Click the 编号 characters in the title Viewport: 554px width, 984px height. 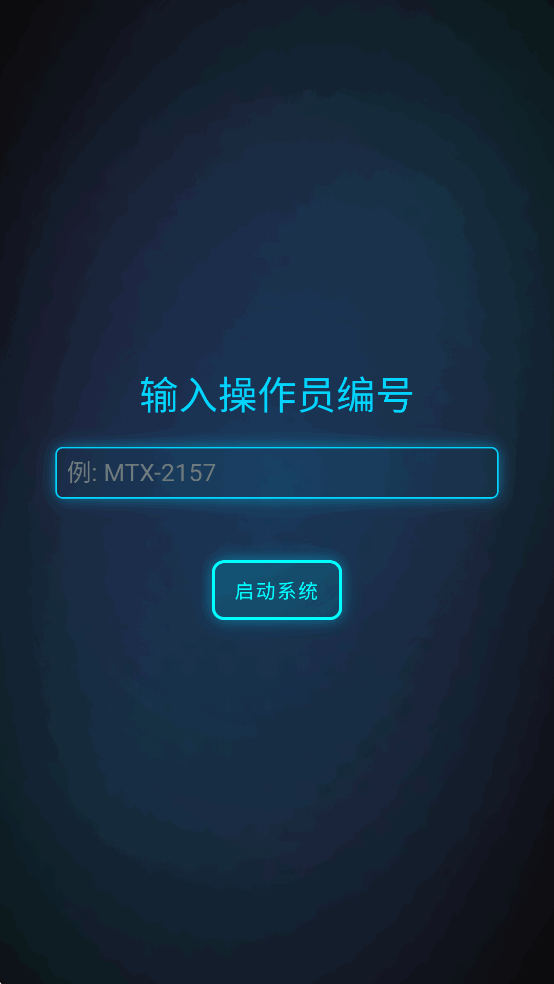coord(375,395)
